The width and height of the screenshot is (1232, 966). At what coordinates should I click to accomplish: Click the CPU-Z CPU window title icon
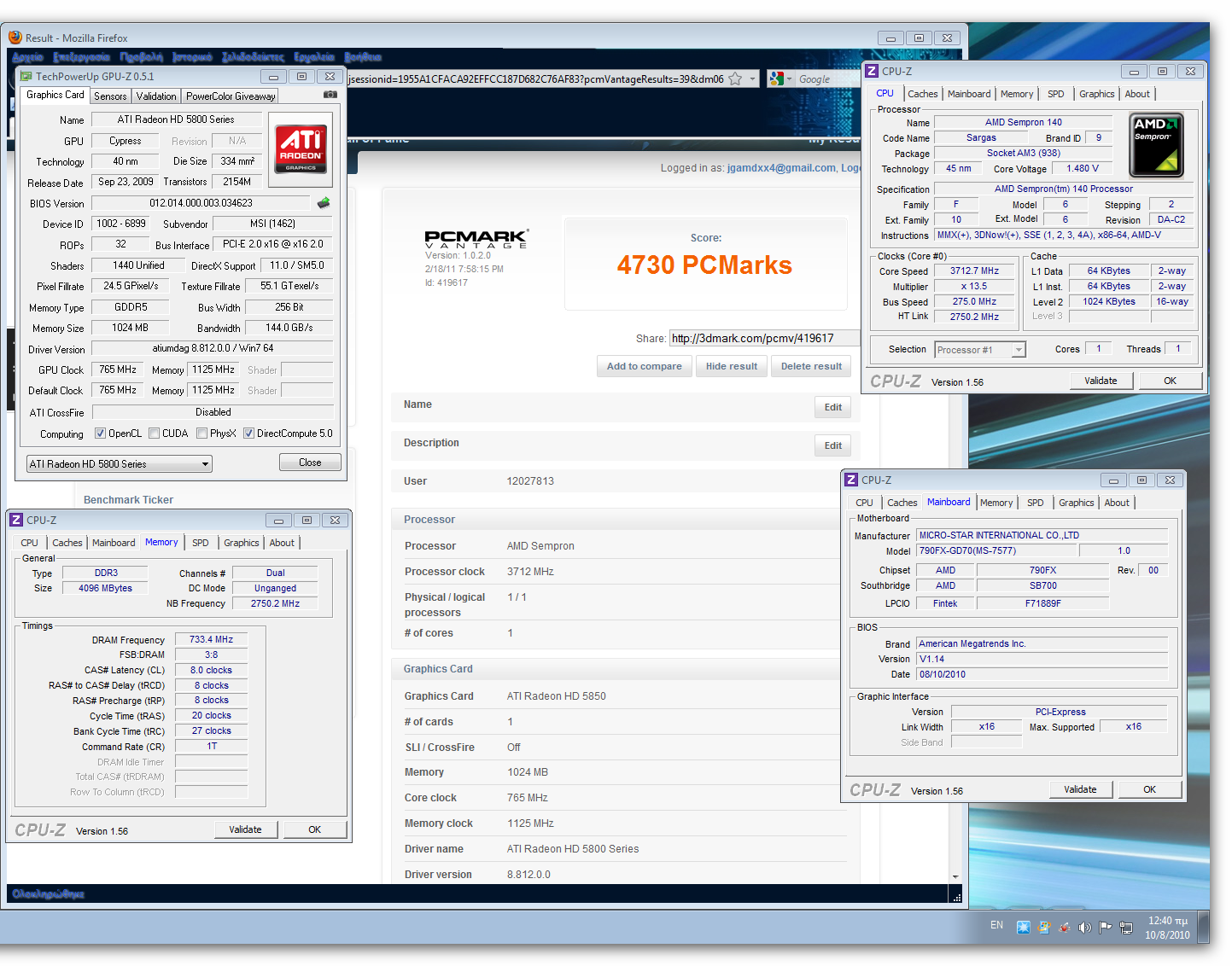click(x=872, y=71)
